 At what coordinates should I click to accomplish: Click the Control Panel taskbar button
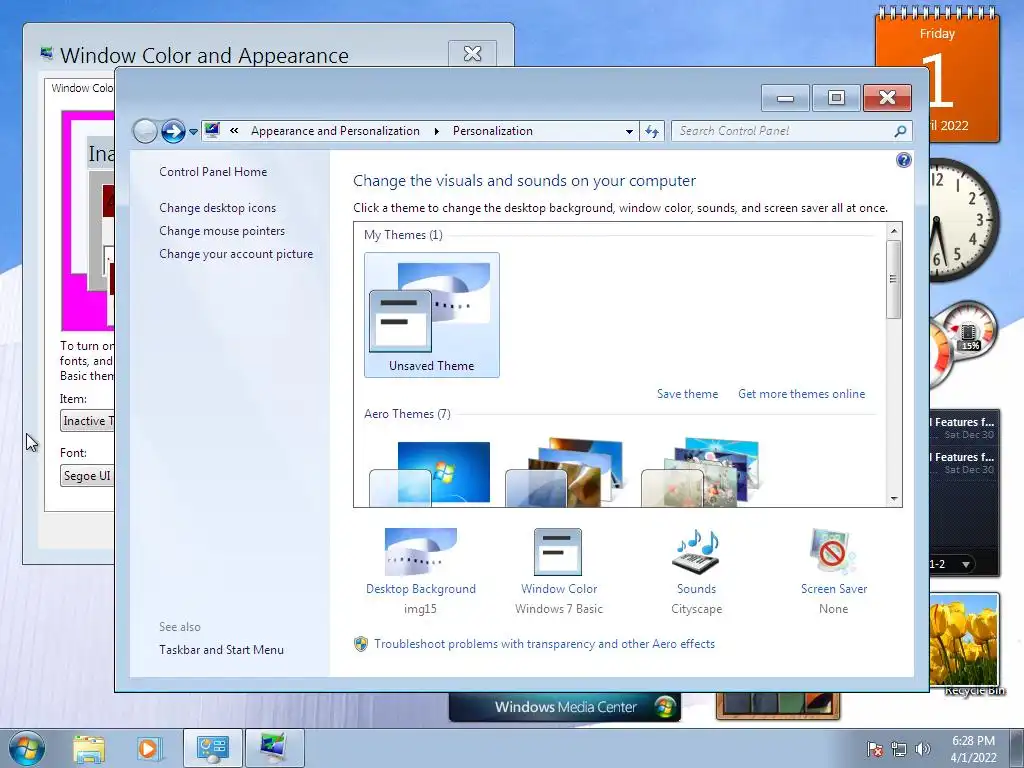(x=212, y=748)
